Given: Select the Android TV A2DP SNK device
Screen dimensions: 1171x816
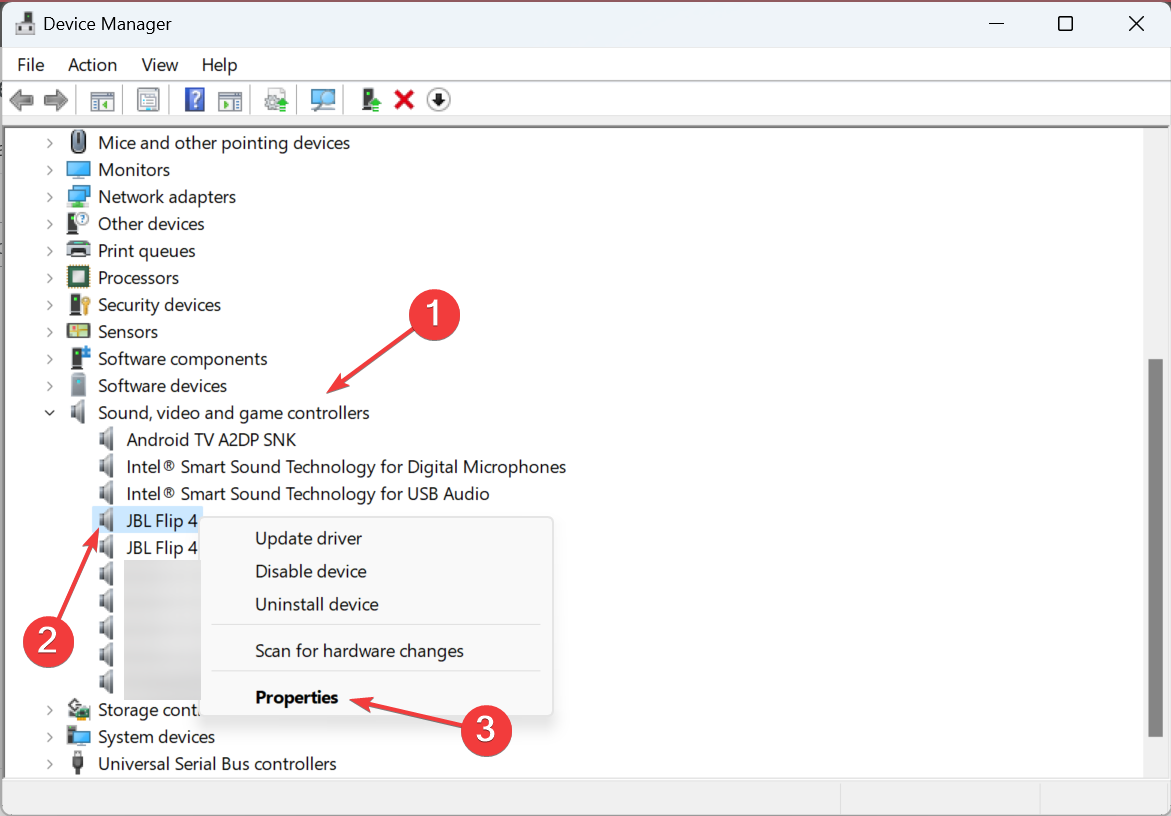Looking at the screenshot, I should [211, 440].
